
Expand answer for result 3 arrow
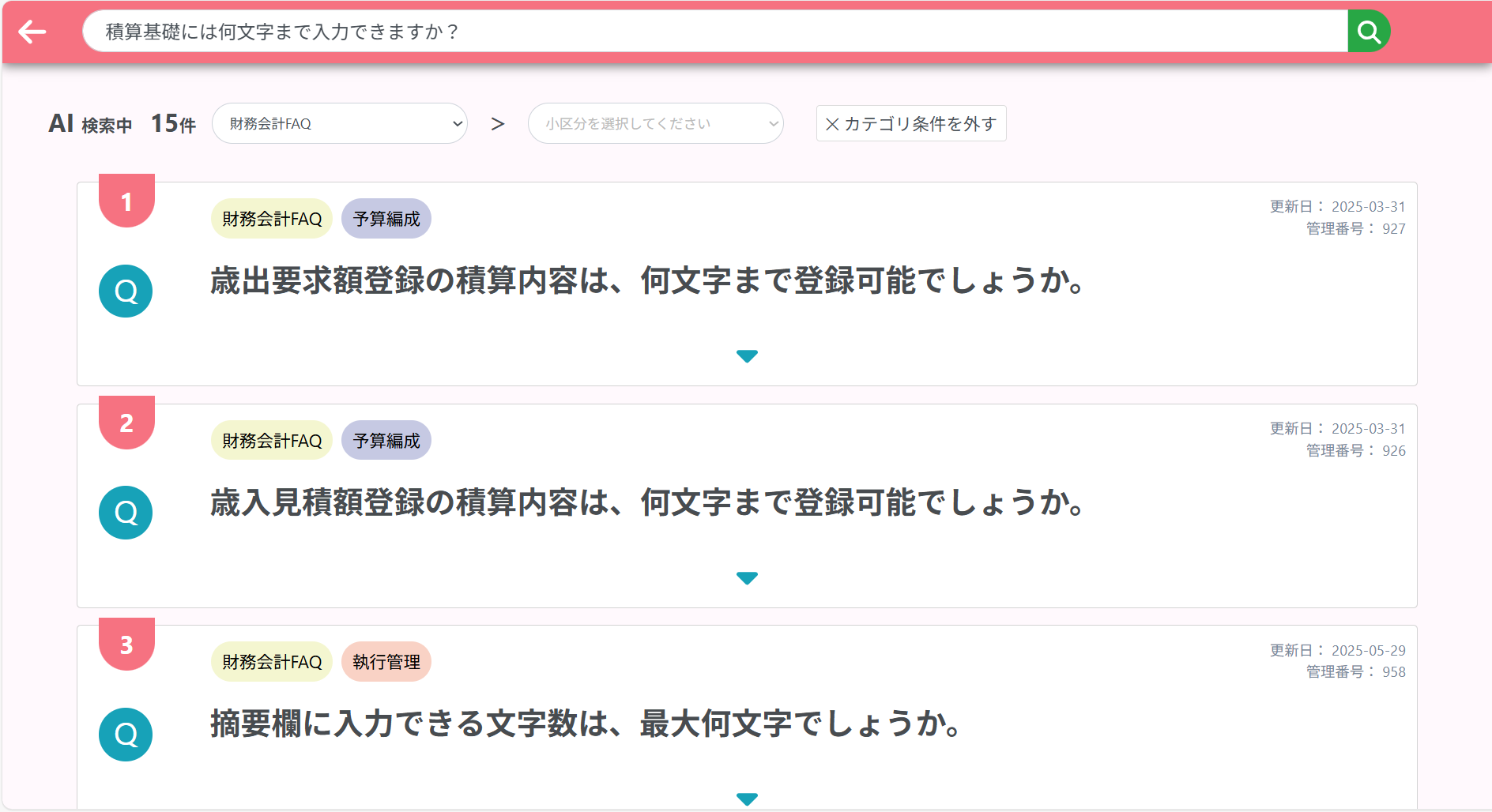747,799
